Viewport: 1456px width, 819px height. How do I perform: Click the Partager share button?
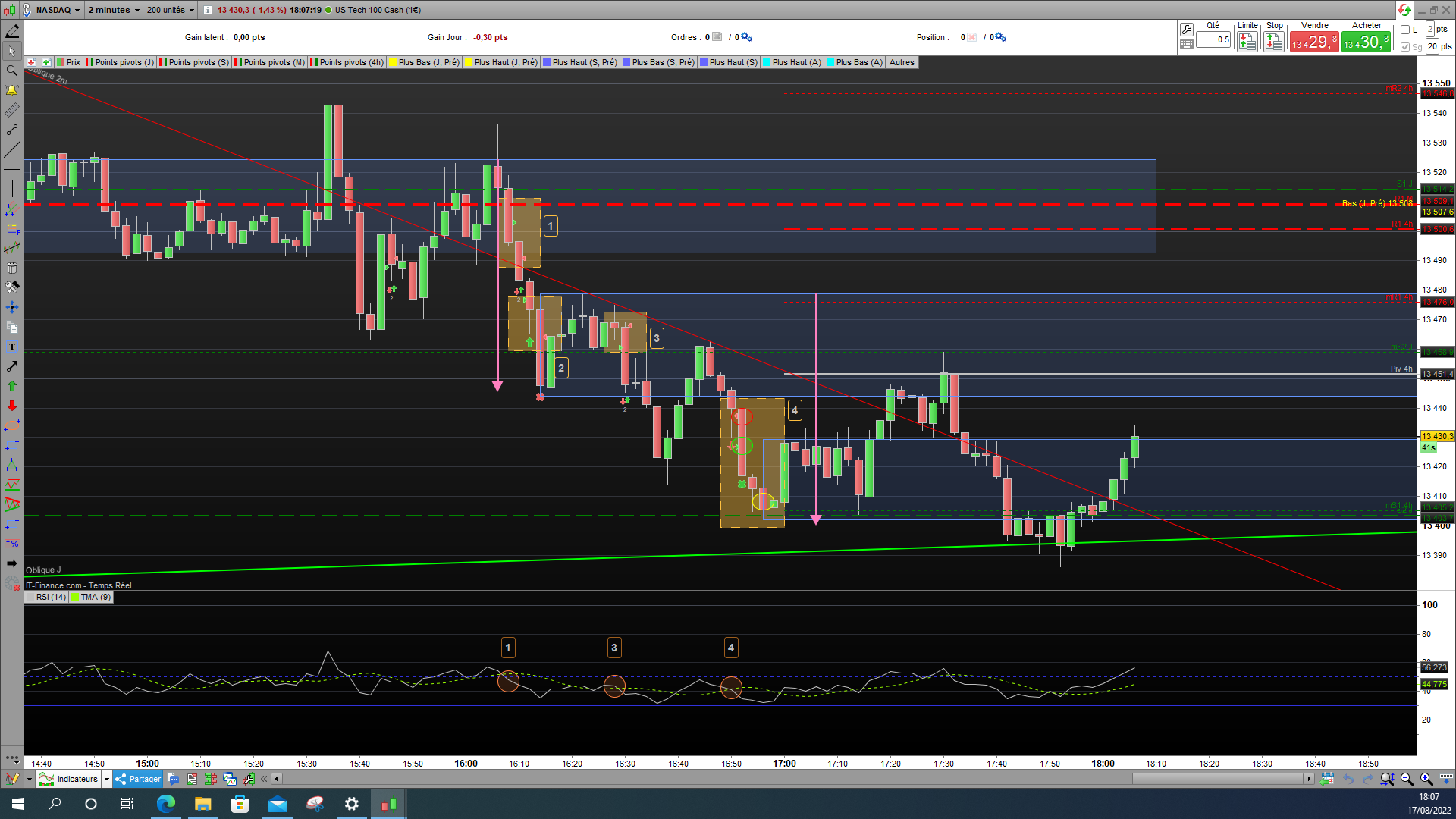(x=138, y=779)
